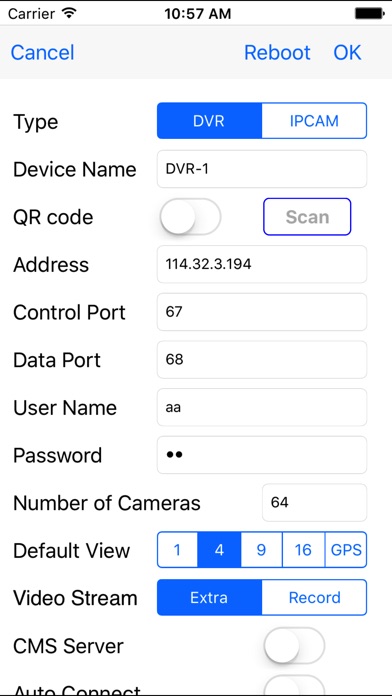Confirm settings with OK
The image size is (392, 696).
[x=348, y=52]
